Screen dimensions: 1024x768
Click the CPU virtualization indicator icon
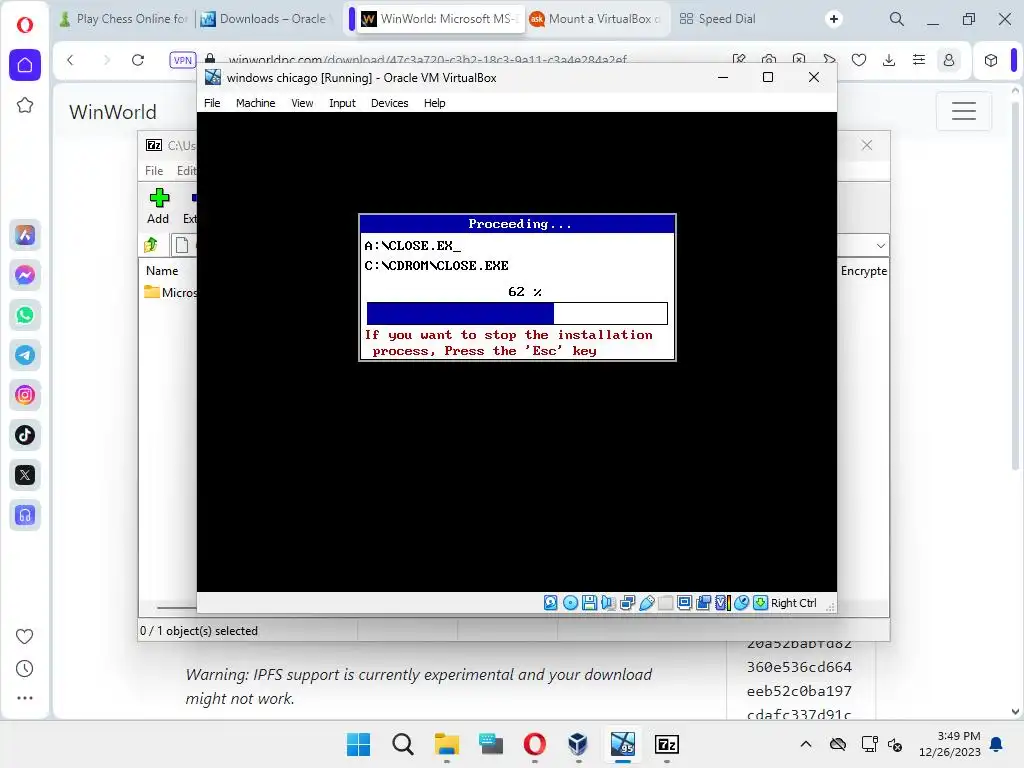(722, 603)
